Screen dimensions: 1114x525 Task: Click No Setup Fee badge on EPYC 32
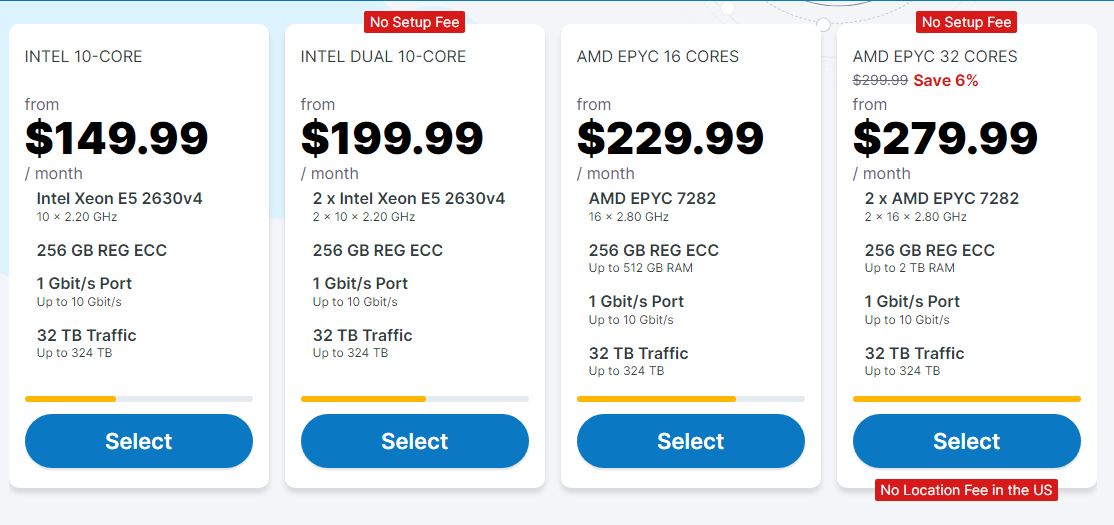tap(966, 22)
